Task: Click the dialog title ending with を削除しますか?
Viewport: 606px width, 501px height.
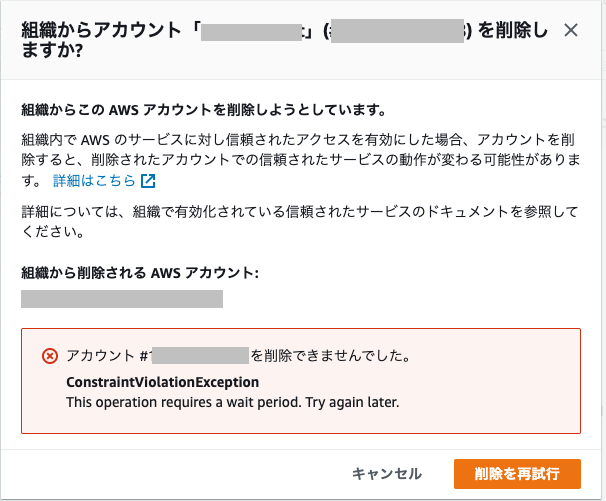Action: click(x=284, y=40)
